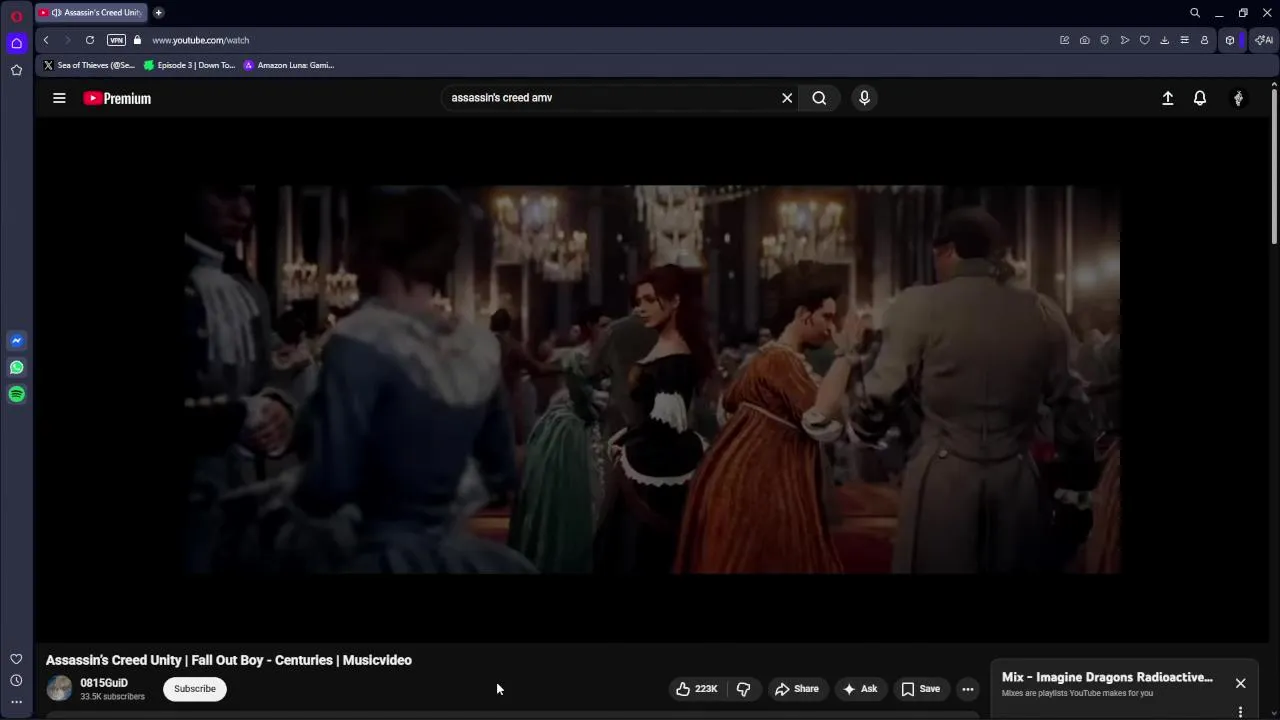
Task: Open Messenger in the Opera sidebar
Action: (x=16, y=341)
